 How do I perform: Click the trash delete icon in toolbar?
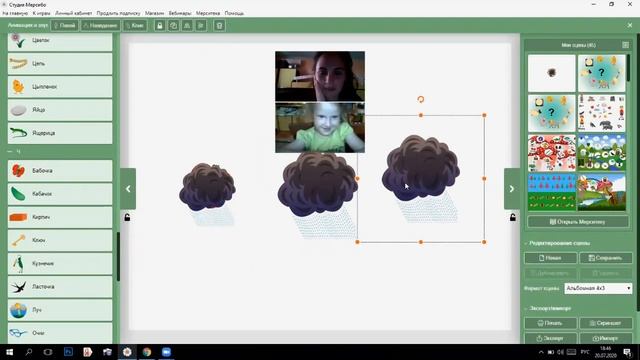pos(219,26)
